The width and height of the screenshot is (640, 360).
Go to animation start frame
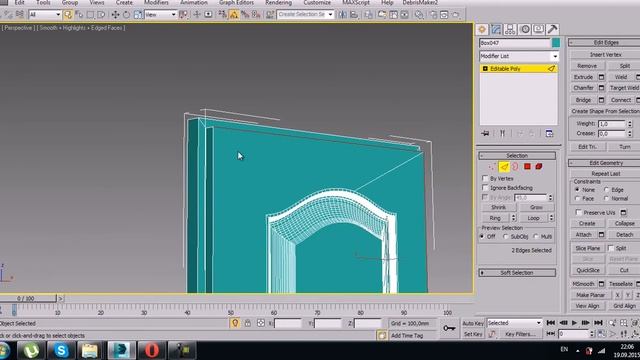click(551, 323)
